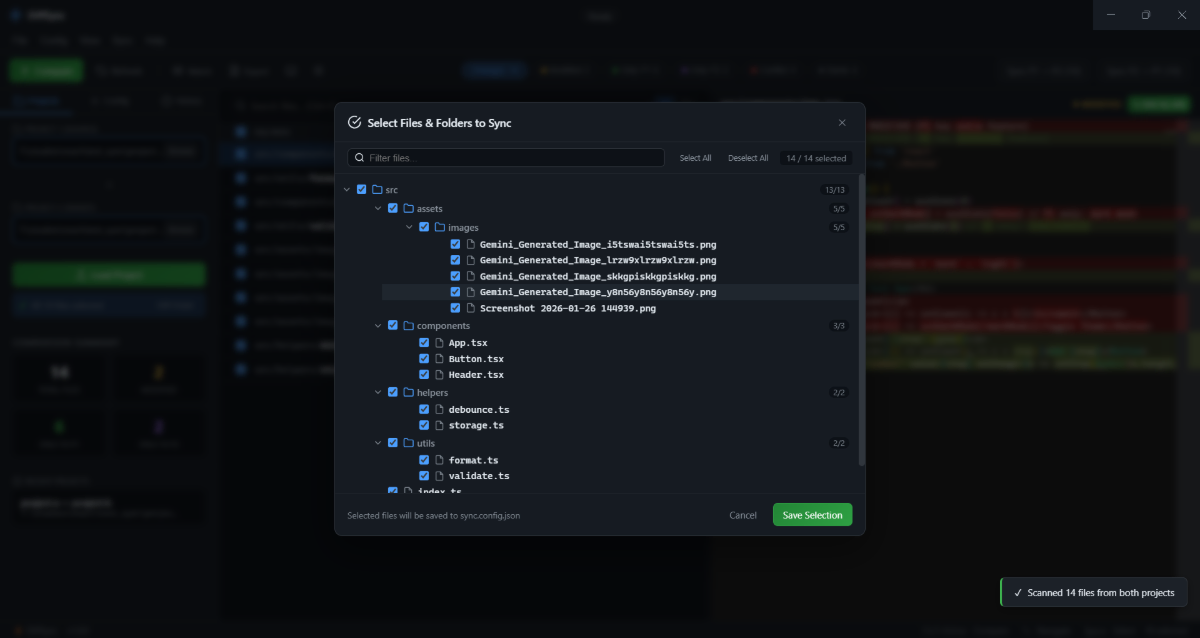Uncheck the helpers folder checkbox

(x=393, y=392)
